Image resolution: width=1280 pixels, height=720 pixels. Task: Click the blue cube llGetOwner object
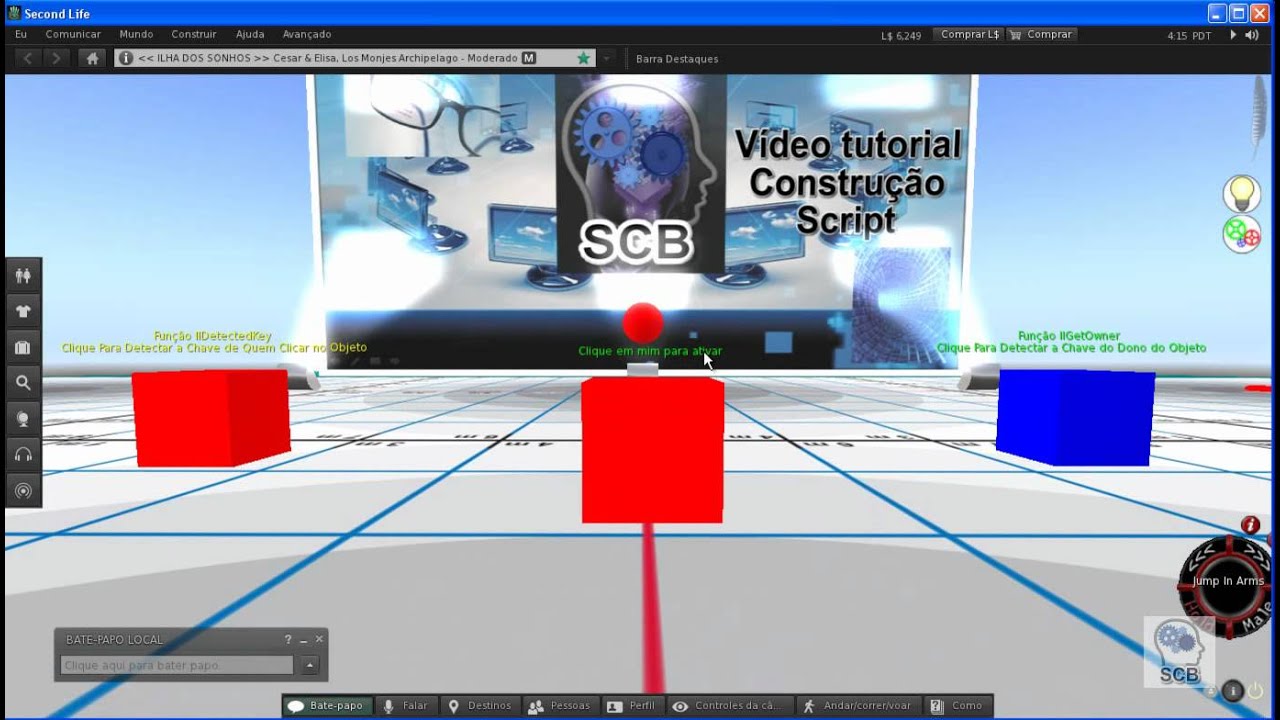[1075, 417]
